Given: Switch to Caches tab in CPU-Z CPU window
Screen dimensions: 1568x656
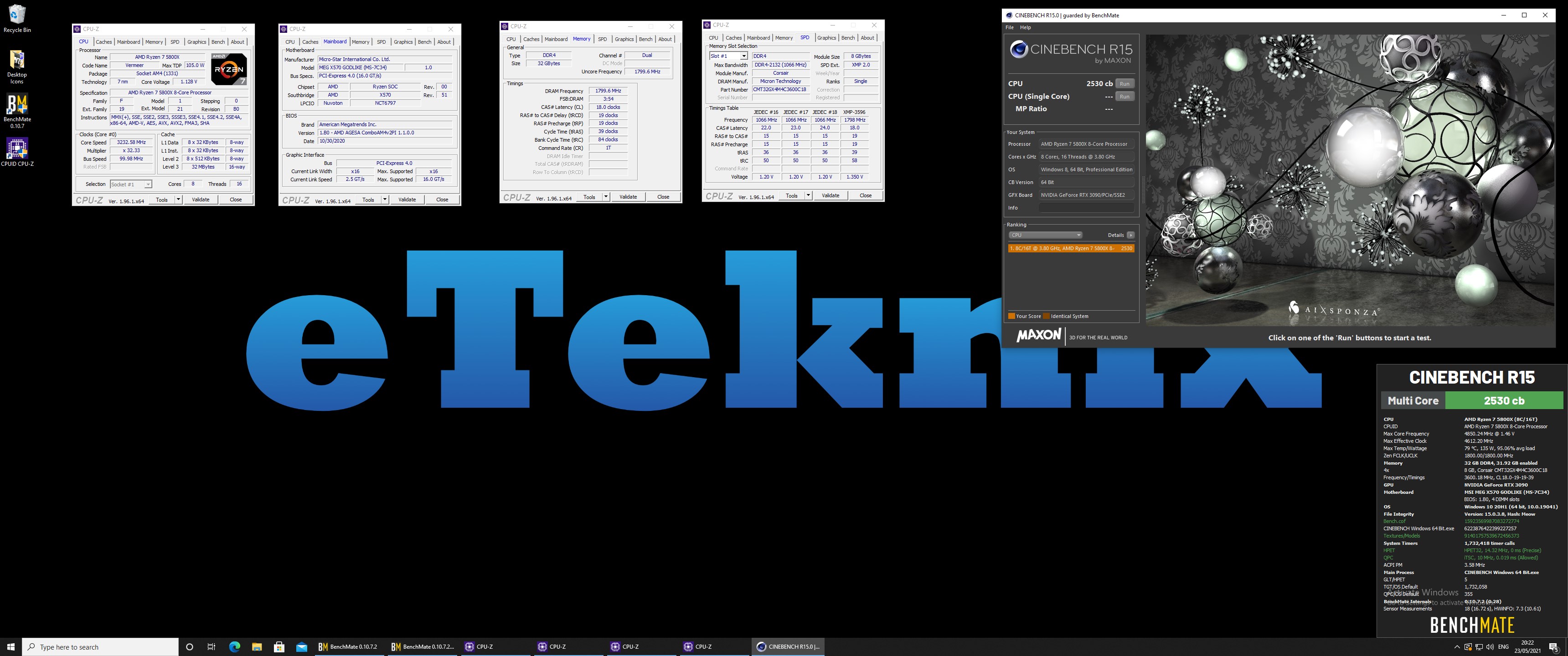Looking at the screenshot, I should [x=103, y=42].
